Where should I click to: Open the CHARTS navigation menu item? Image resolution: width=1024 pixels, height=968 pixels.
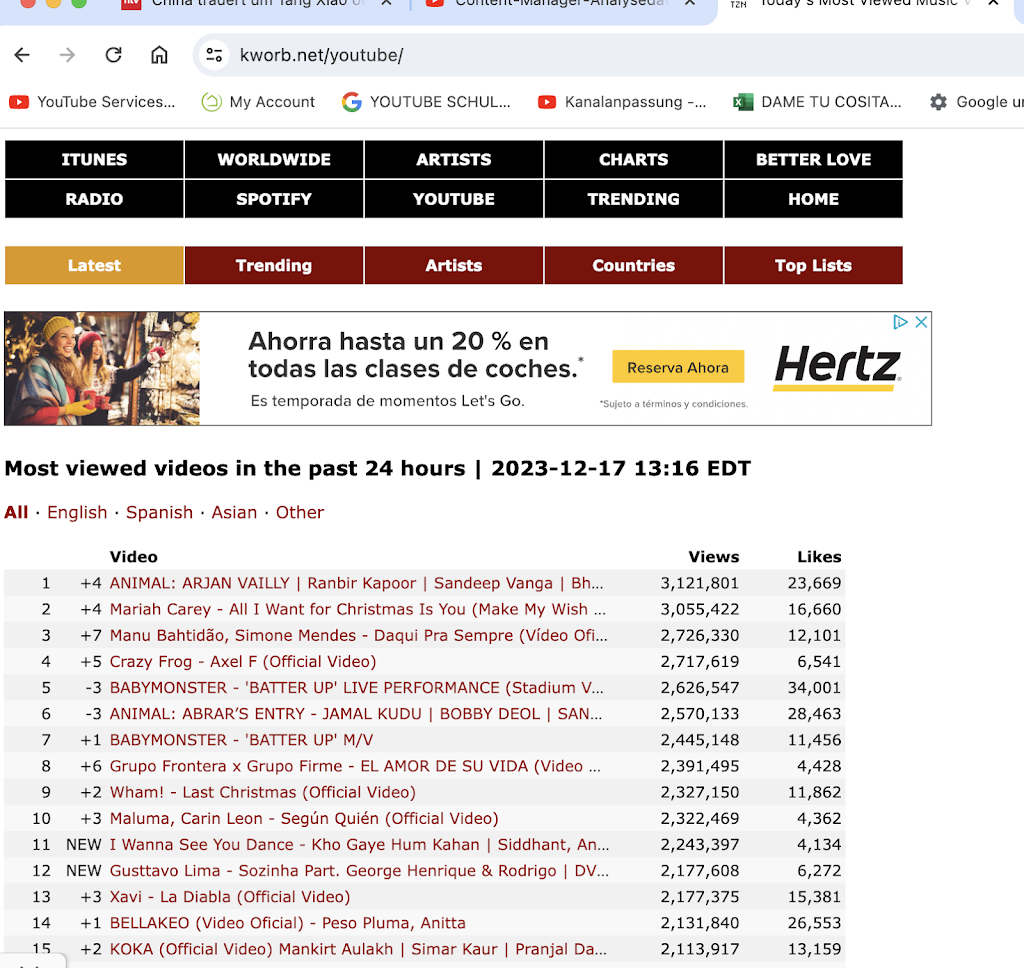(x=633, y=160)
